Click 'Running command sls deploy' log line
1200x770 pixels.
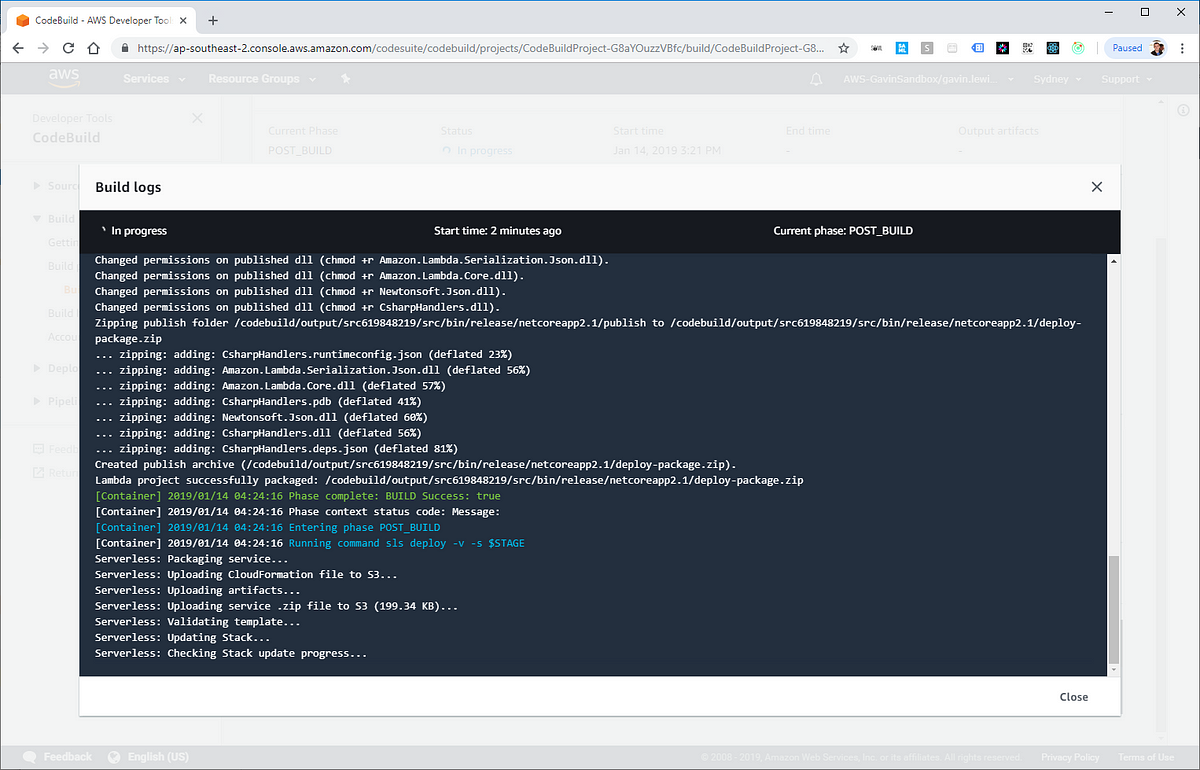point(310,543)
